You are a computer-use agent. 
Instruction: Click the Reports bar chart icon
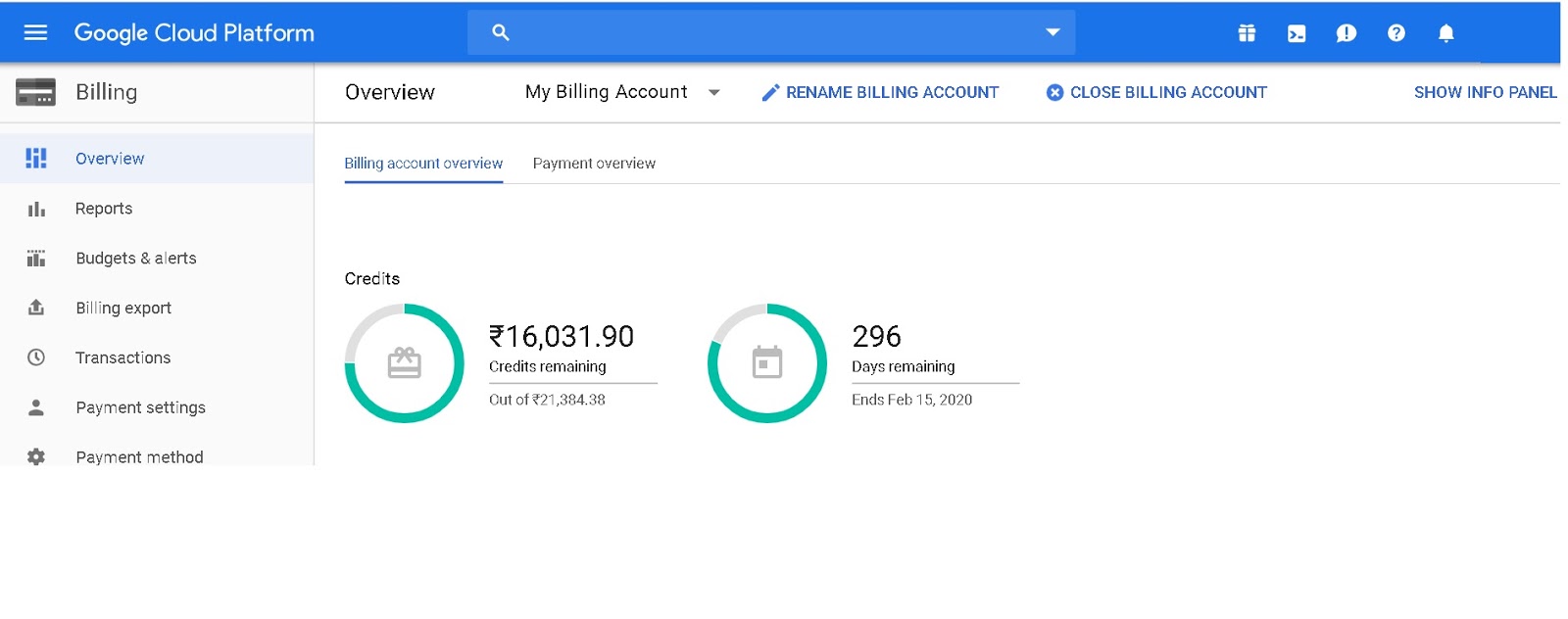36,209
